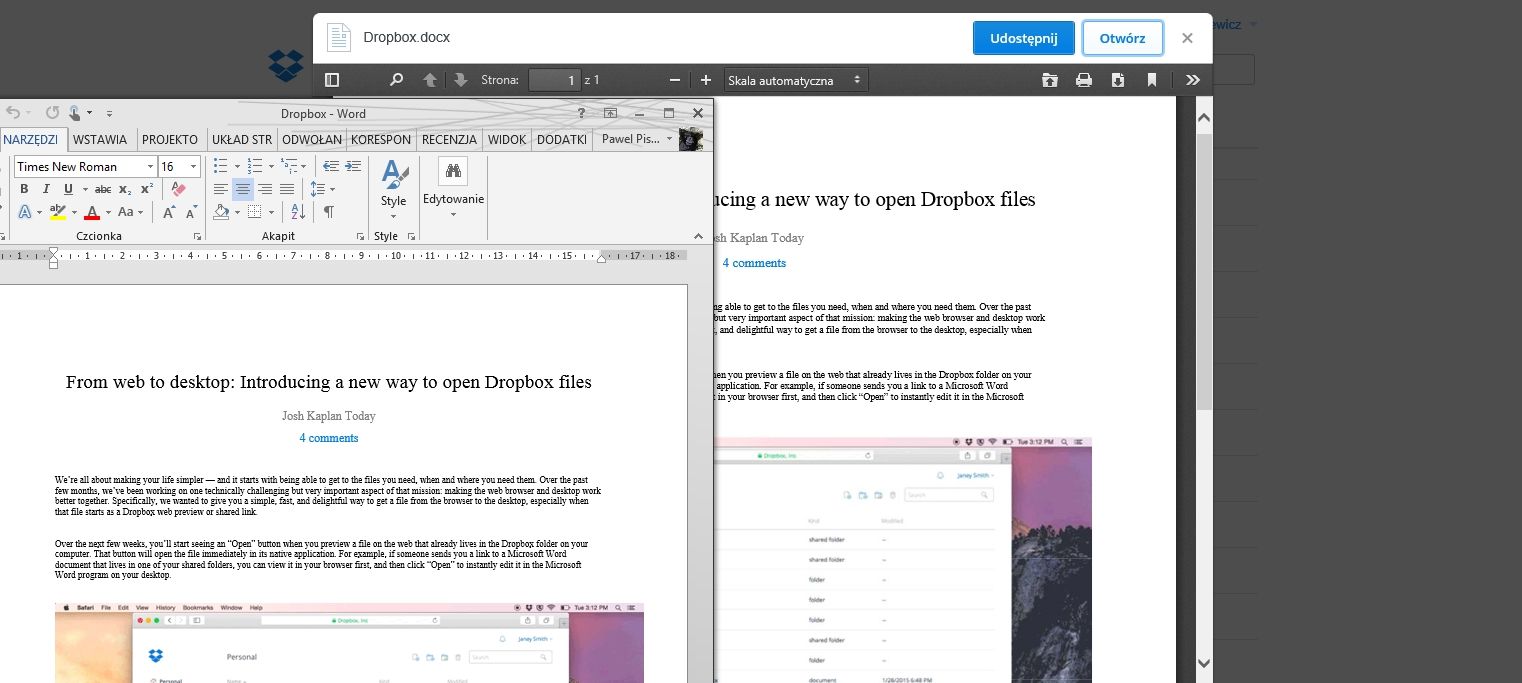The height and width of the screenshot is (683, 1522).
Task: Zoom in with the plus icon
Action: (706, 80)
